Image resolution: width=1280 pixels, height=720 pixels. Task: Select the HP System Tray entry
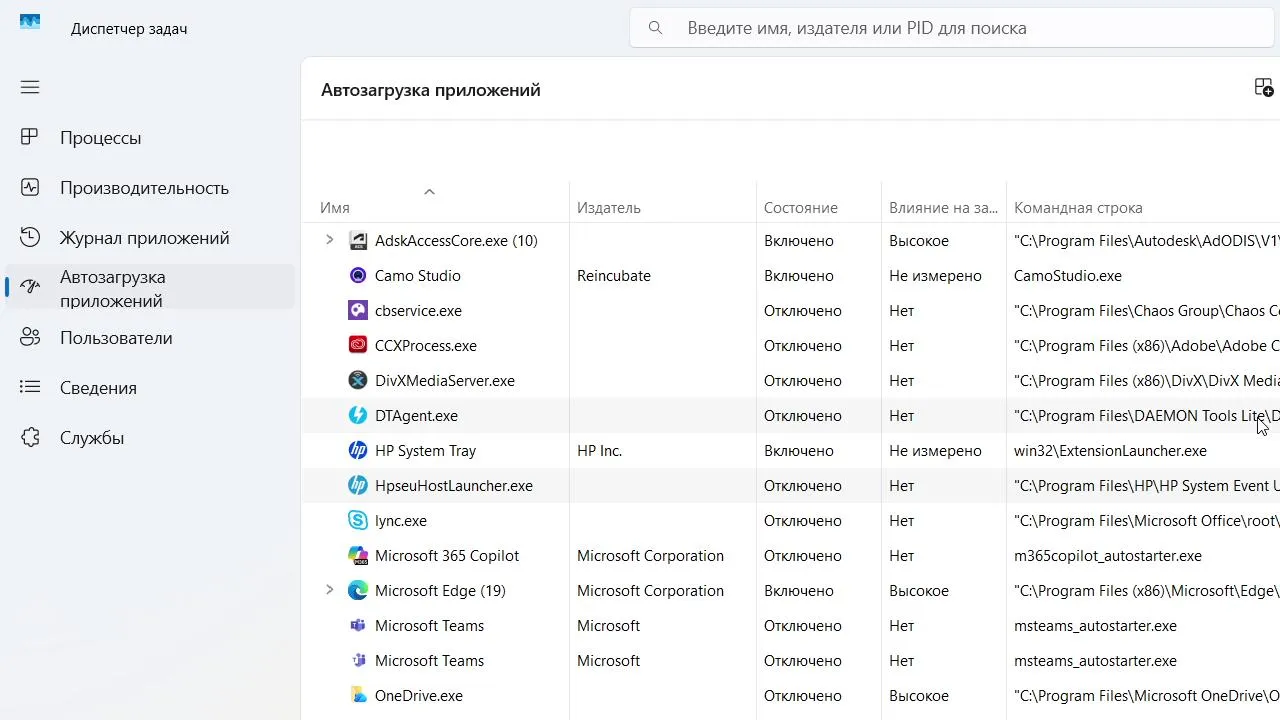click(425, 451)
